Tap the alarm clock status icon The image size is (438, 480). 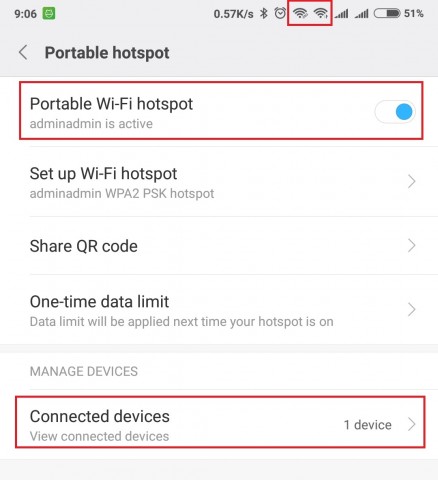point(280,13)
